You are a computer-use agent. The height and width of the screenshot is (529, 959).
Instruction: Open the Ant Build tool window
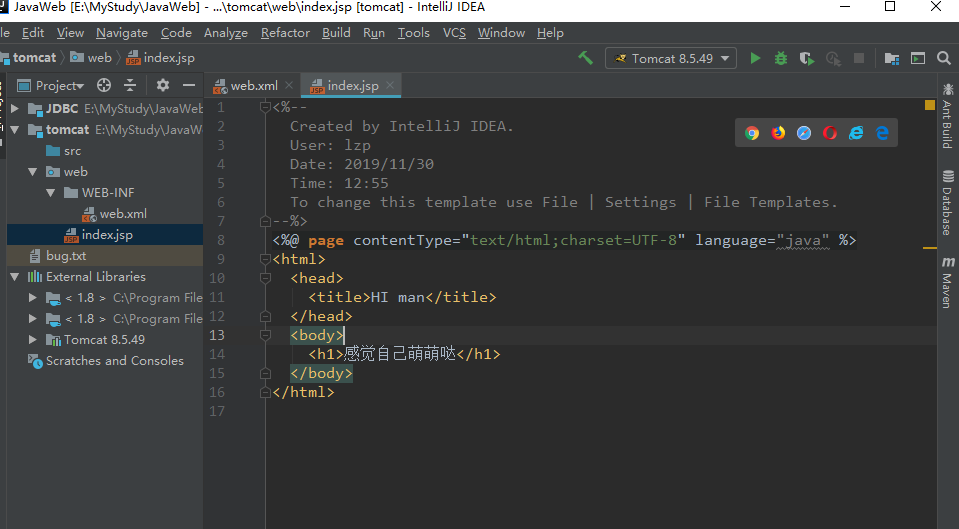pos(947,116)
